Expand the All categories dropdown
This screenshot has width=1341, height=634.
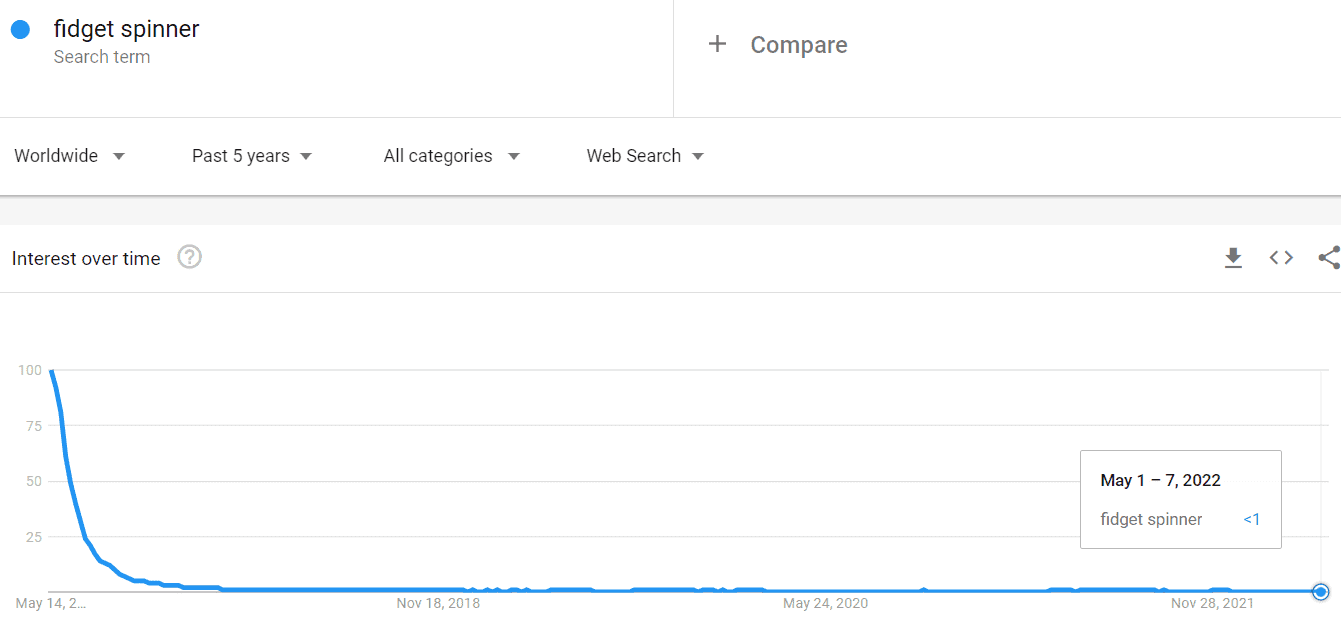click(x=451, y=156)
